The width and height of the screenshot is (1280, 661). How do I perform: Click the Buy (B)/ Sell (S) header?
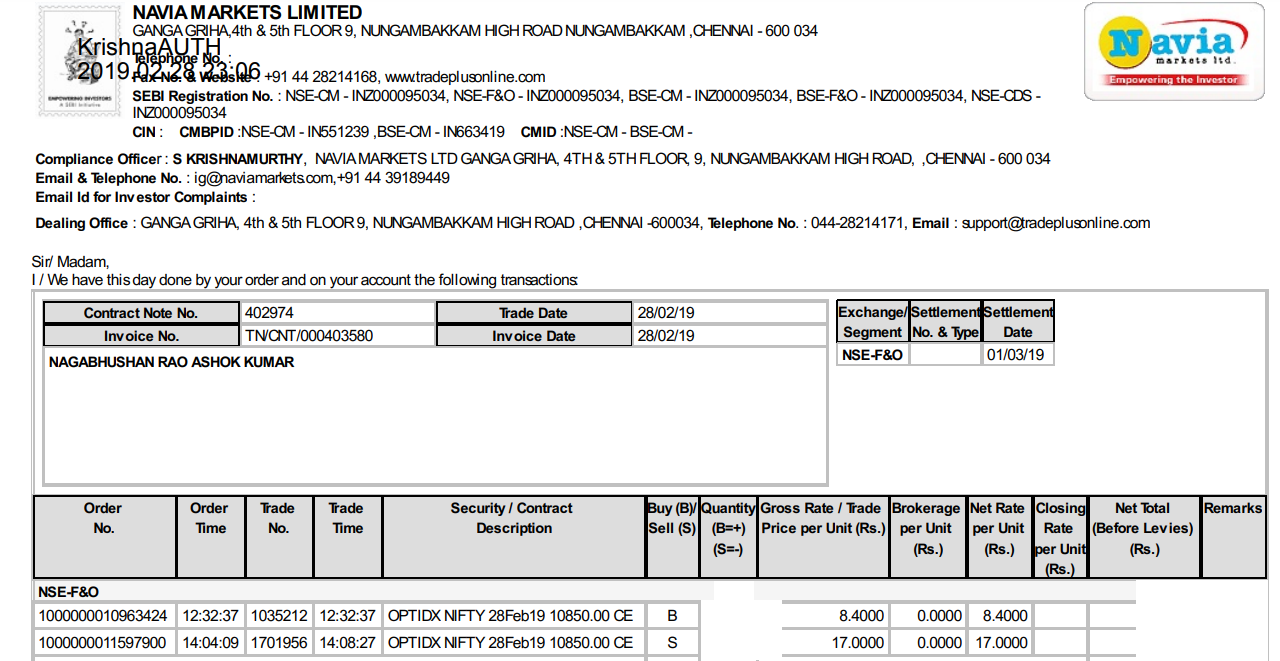pyautogui.click(x=672, y=537)
